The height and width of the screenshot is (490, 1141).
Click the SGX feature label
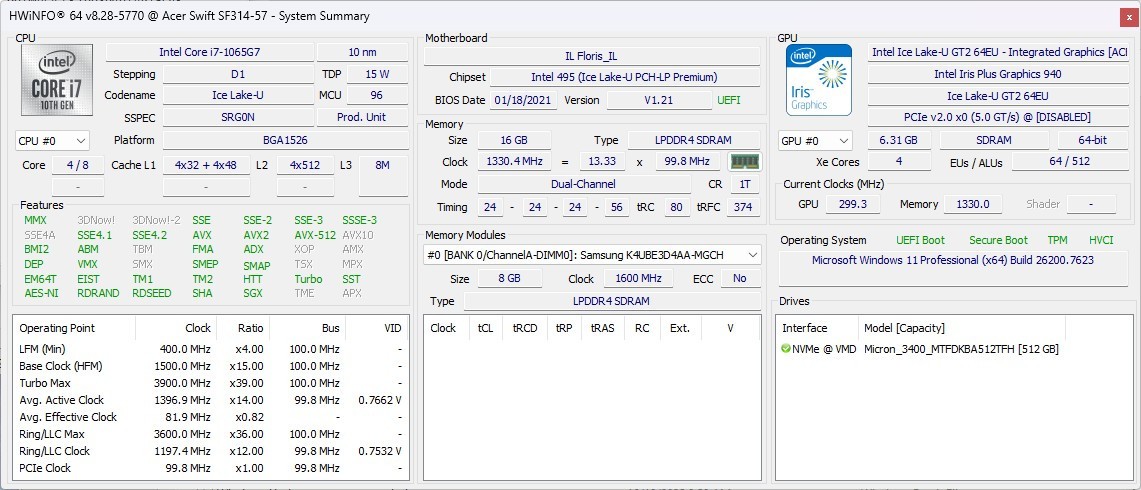(253, 293)
